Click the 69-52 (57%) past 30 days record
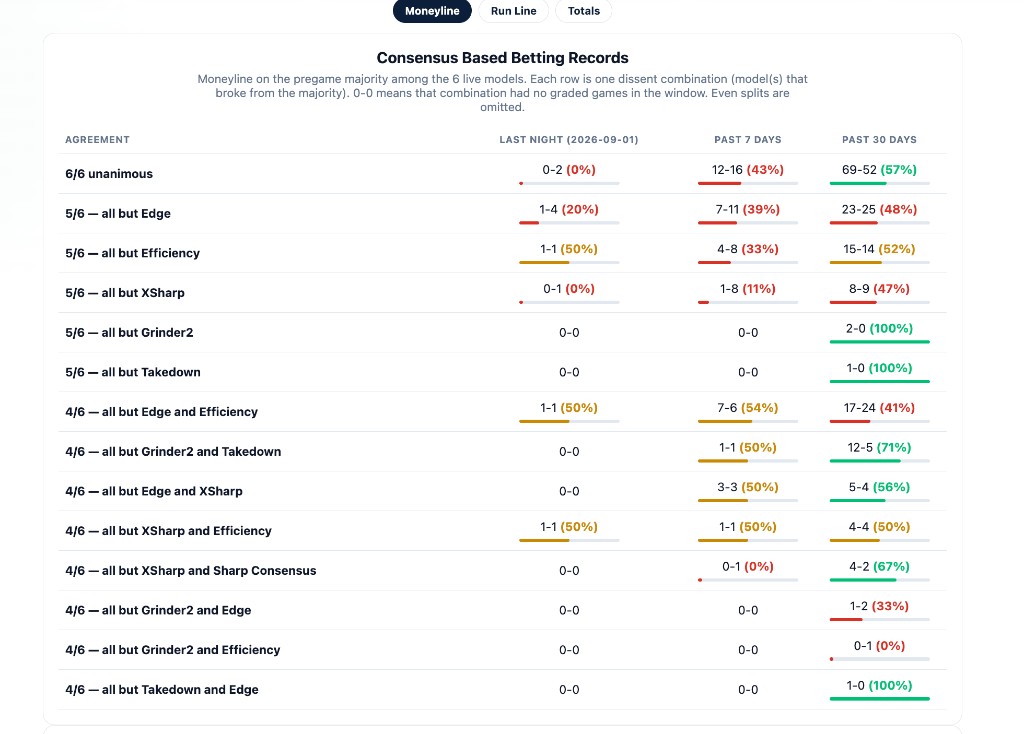This screenshot has width=1024, height=734. tap(879, 170)
